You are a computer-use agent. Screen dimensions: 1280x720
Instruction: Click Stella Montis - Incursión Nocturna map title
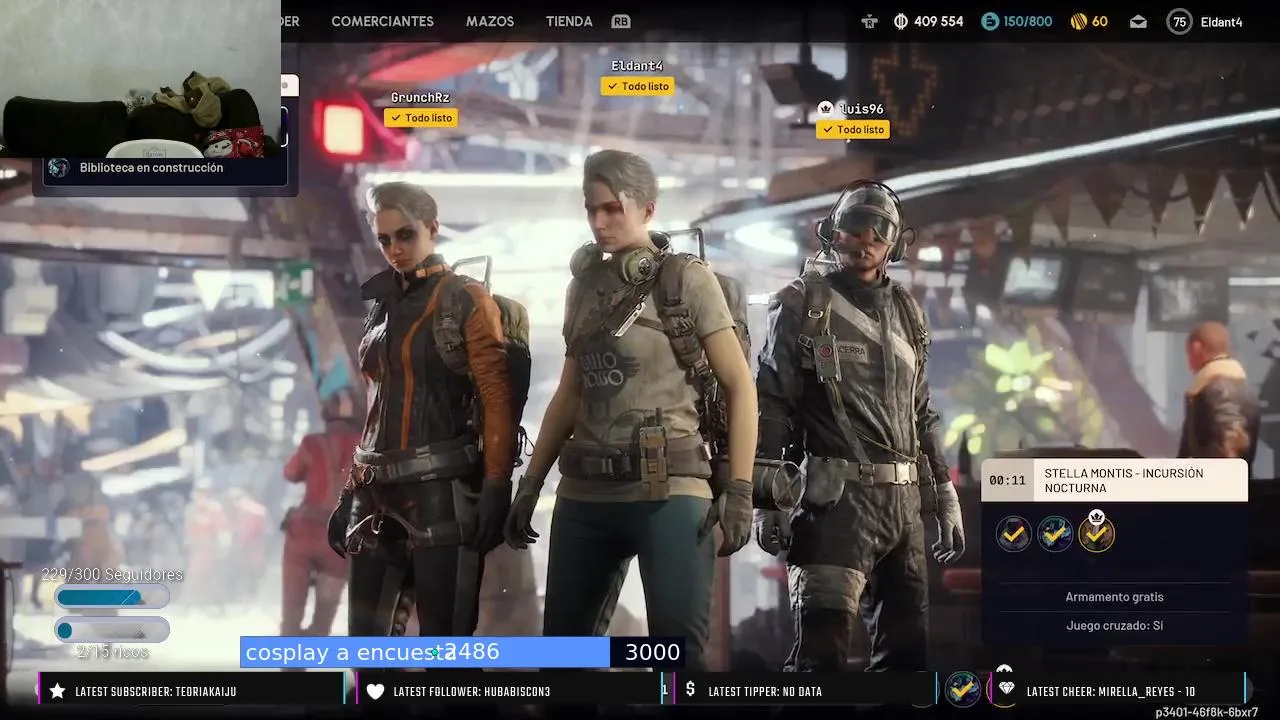1124,480
